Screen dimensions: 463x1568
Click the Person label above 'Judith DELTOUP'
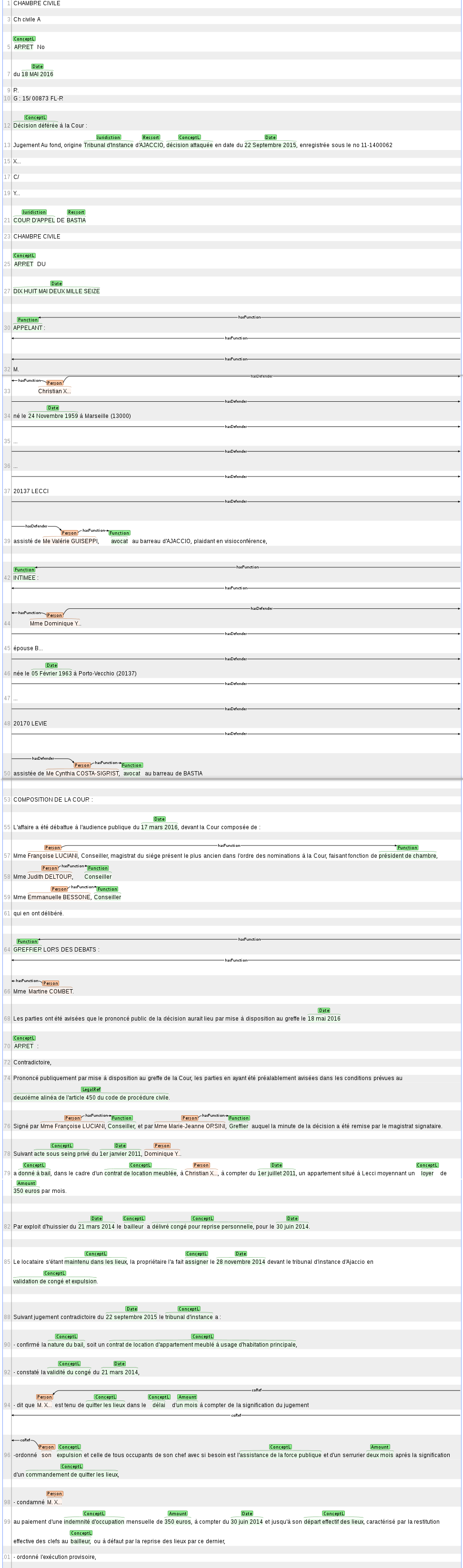click(x=50, y=869)
